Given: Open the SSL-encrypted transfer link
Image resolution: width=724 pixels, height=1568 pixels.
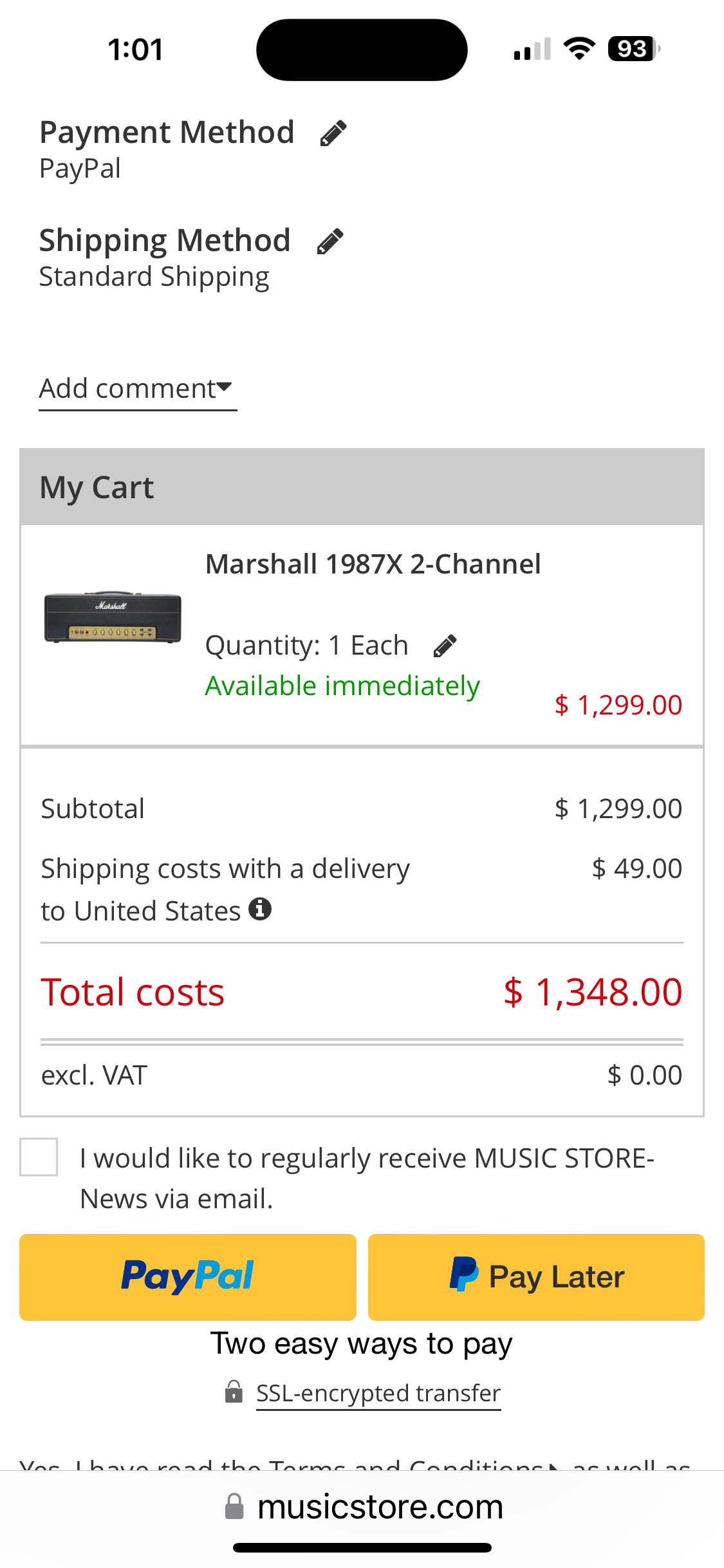Looking at the screenshot, I should click(x=378, y=1393).
